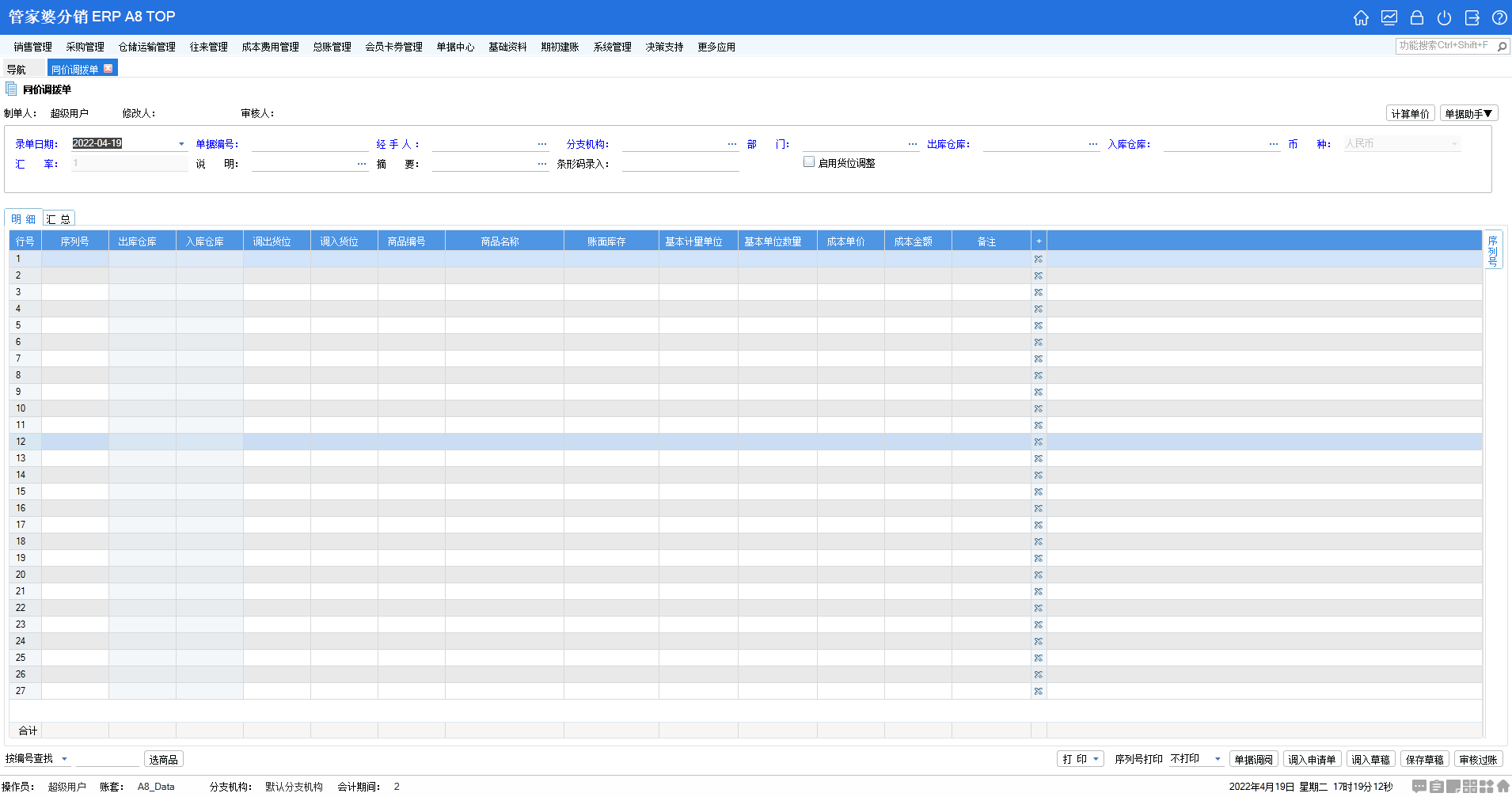Click the 审核过账 button
The height and width of the screenshot is (797, 1512).
(x=1478, y=759)
